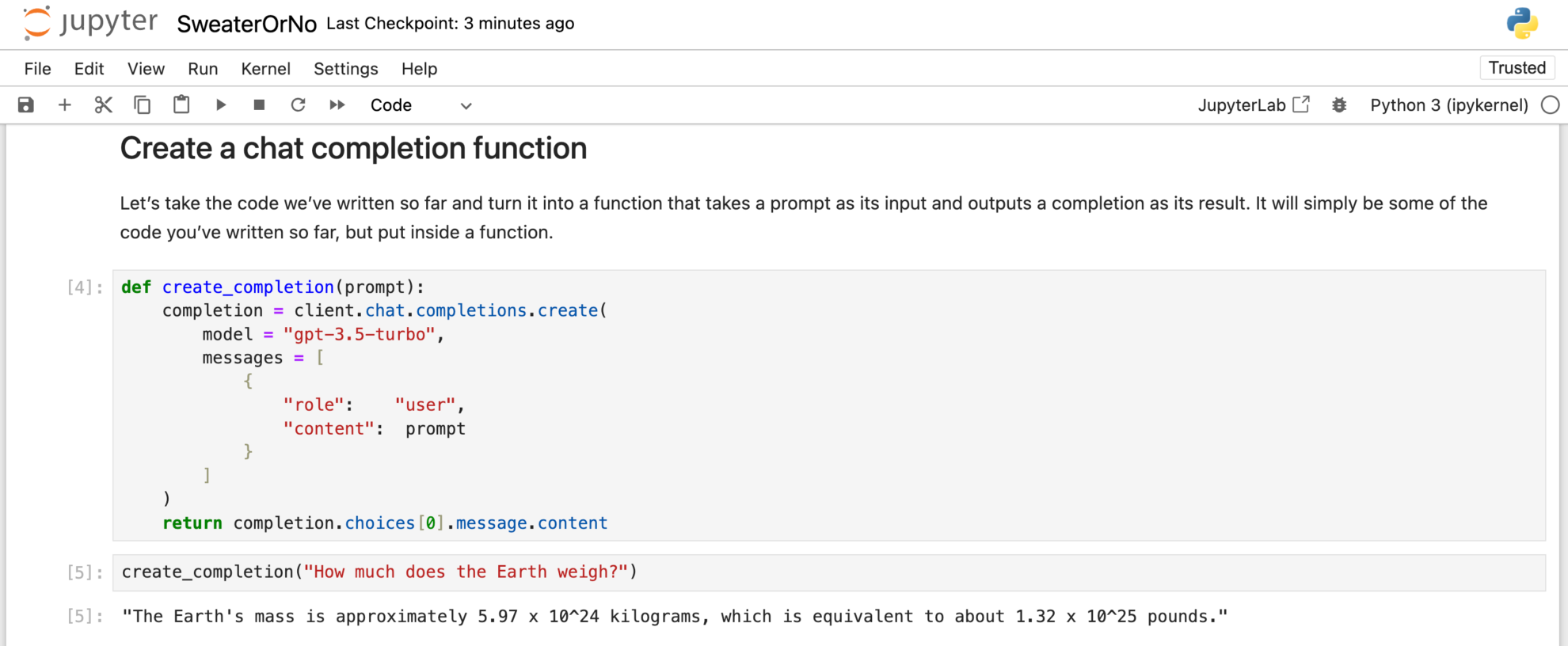Click the Trusted notebook button
1568x646 pixels.
click(1517, 68)
